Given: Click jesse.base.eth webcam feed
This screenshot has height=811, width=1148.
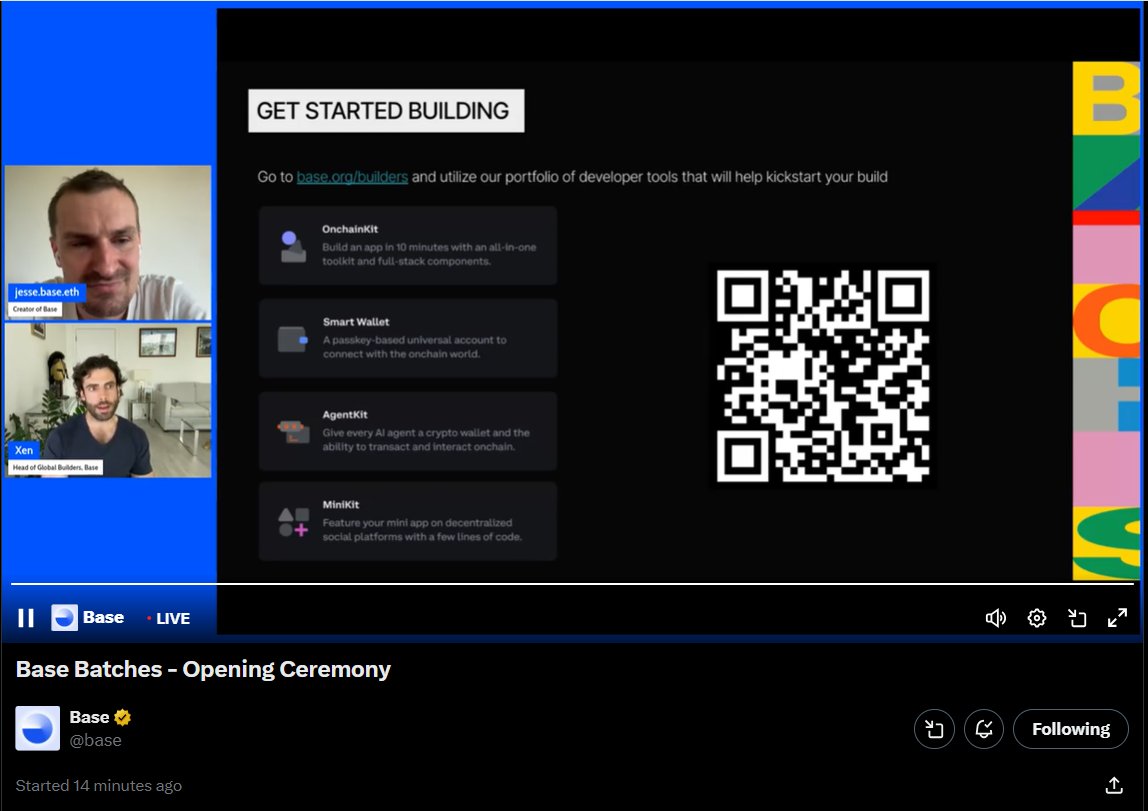Looking at the screenshot, I should pos(108,243).
